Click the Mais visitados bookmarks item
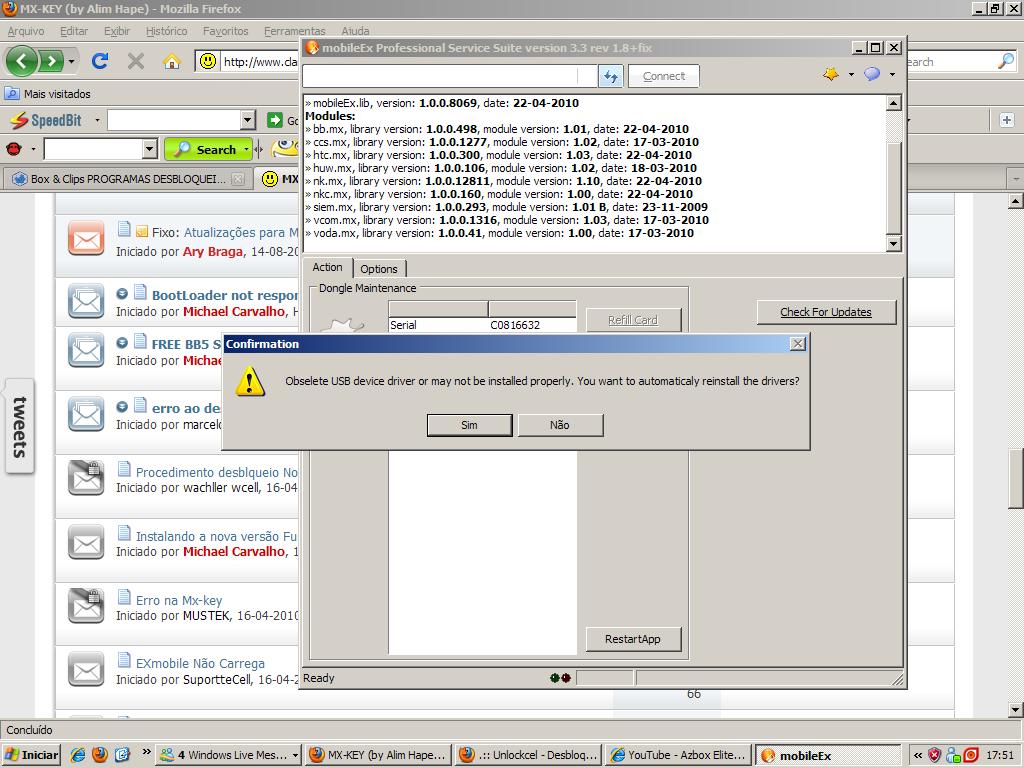Viewport: 1024px width, 768px height. (x=47, y=93)
